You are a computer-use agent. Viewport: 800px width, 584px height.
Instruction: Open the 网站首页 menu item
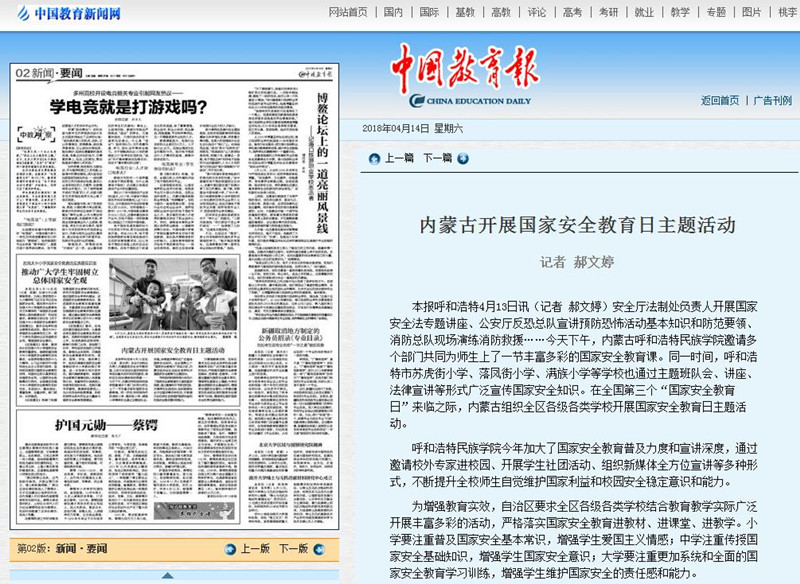[348, 13]
